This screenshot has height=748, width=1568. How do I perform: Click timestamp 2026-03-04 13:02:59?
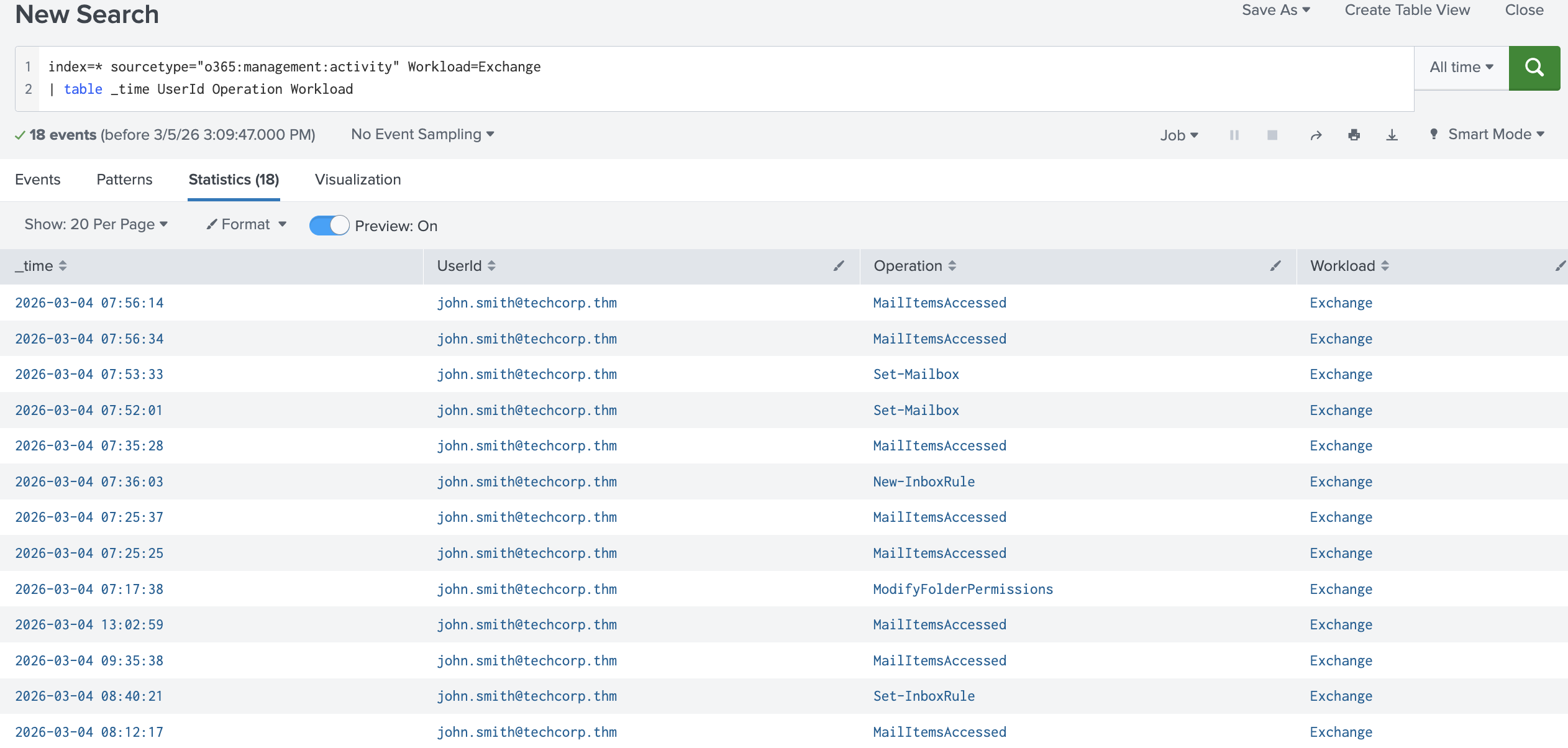coord(89,624)
